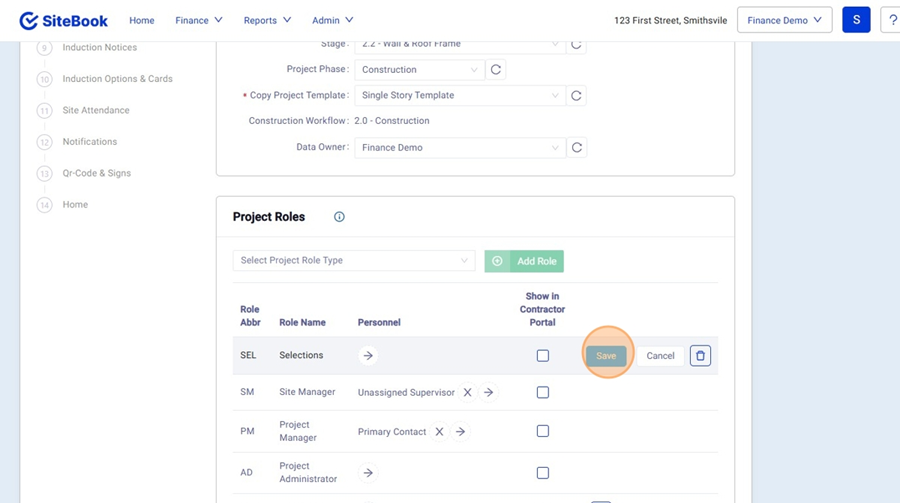Click the SiteBook logo icon
900x503 pixels.
click(x=29, y=21)
